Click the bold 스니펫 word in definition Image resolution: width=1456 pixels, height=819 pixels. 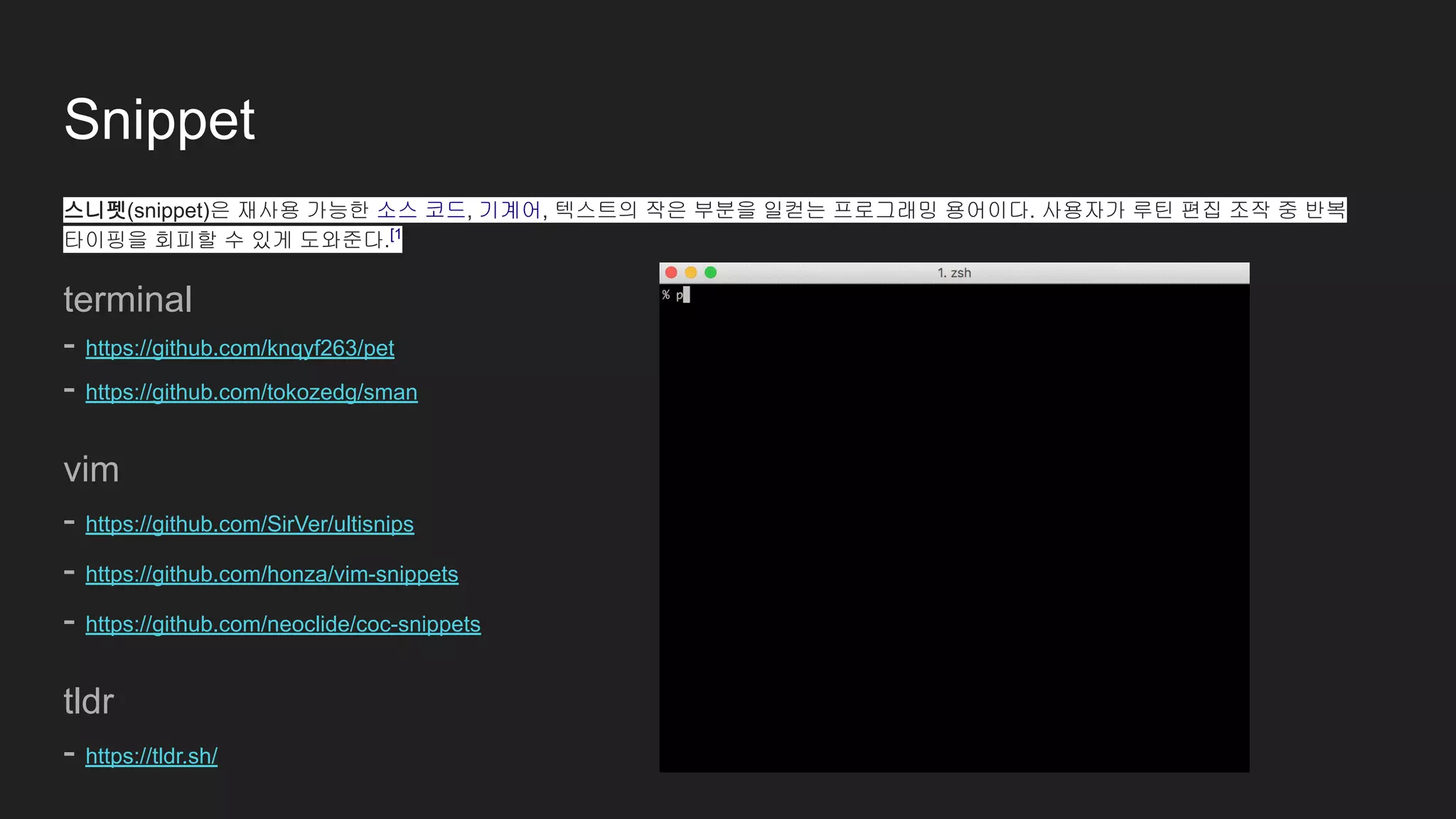pyautogui.click(x=95, y=210)
